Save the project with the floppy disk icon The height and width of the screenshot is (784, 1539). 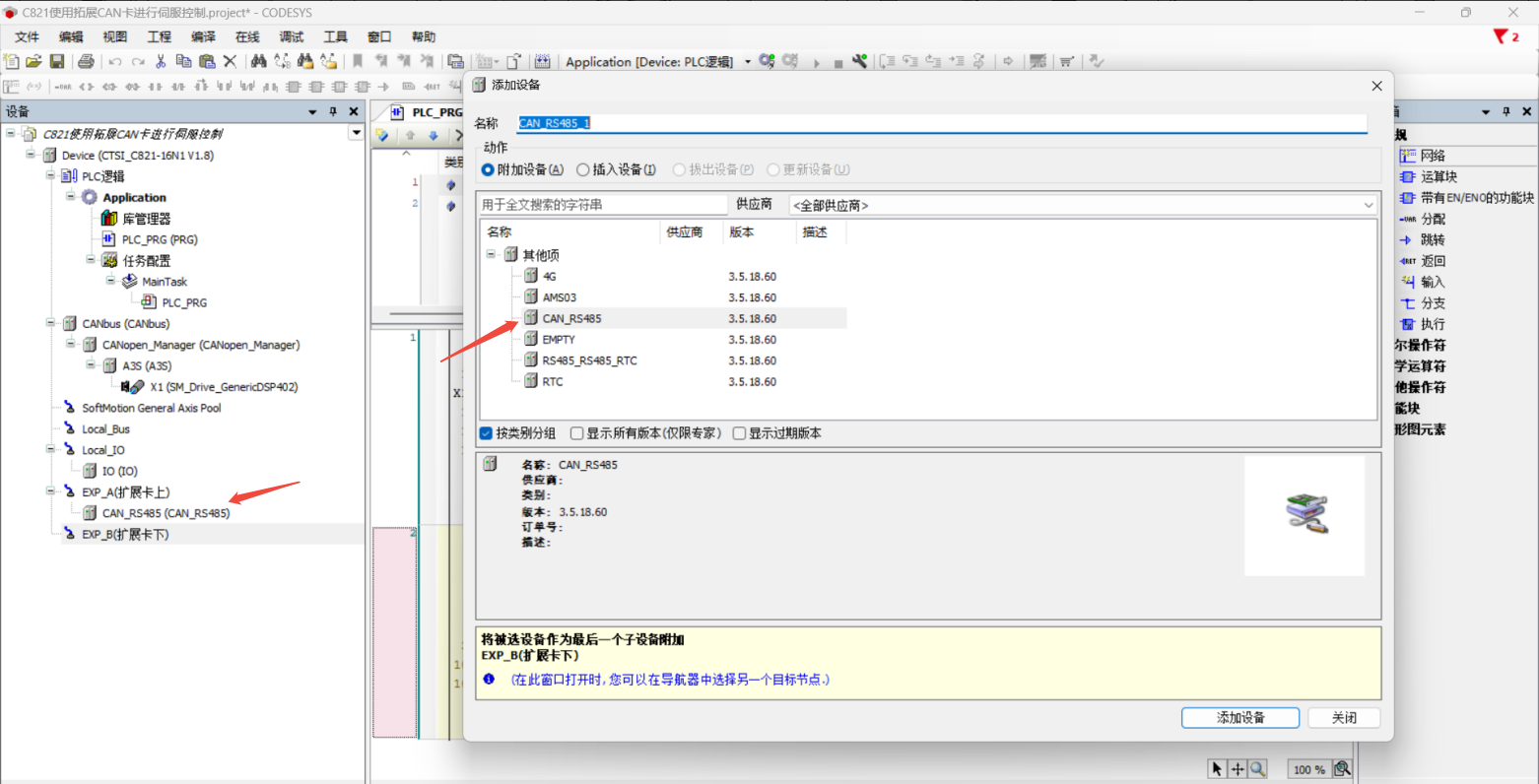coord(57,61)
